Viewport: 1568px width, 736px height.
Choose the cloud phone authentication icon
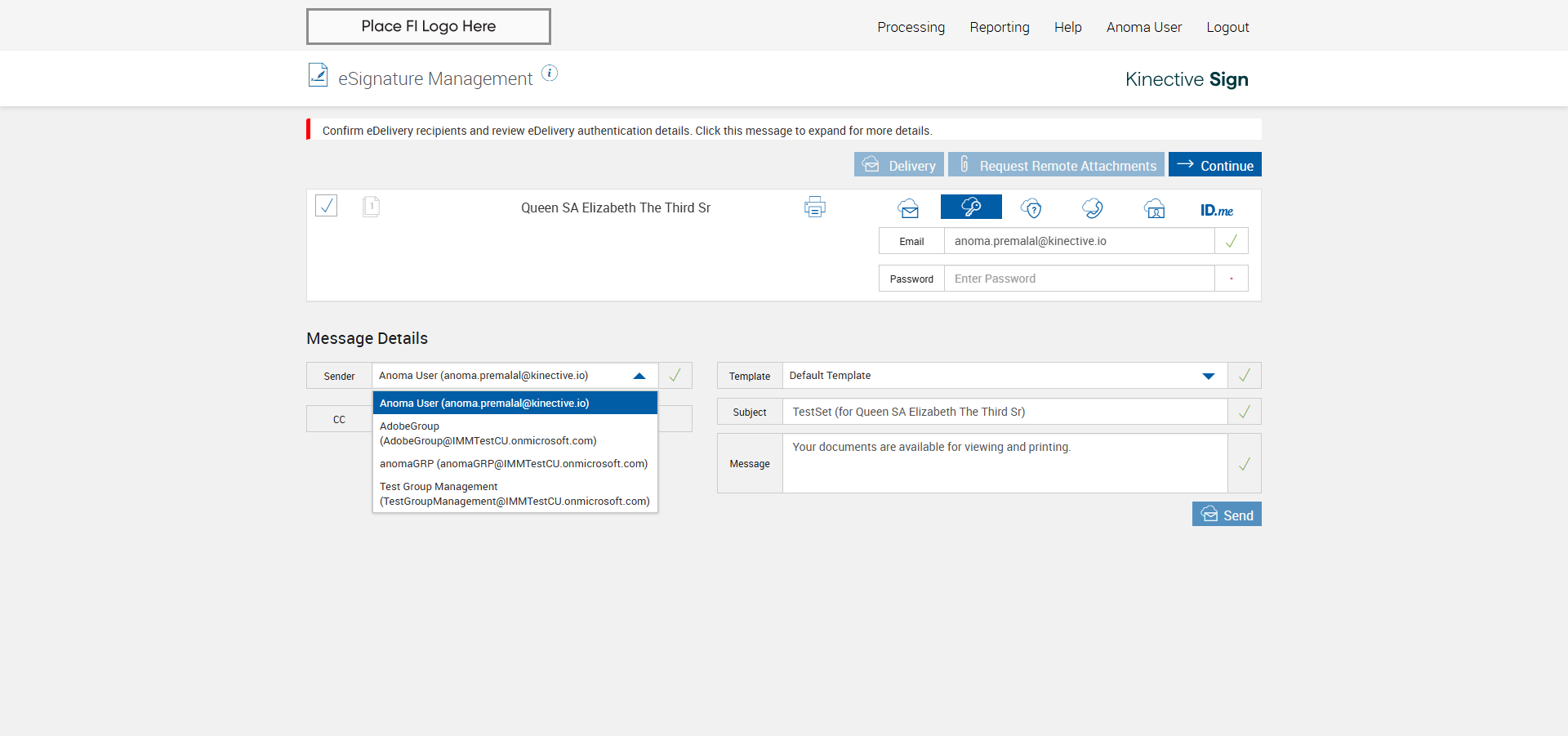pyautogui.click(x=1093, y=208)
